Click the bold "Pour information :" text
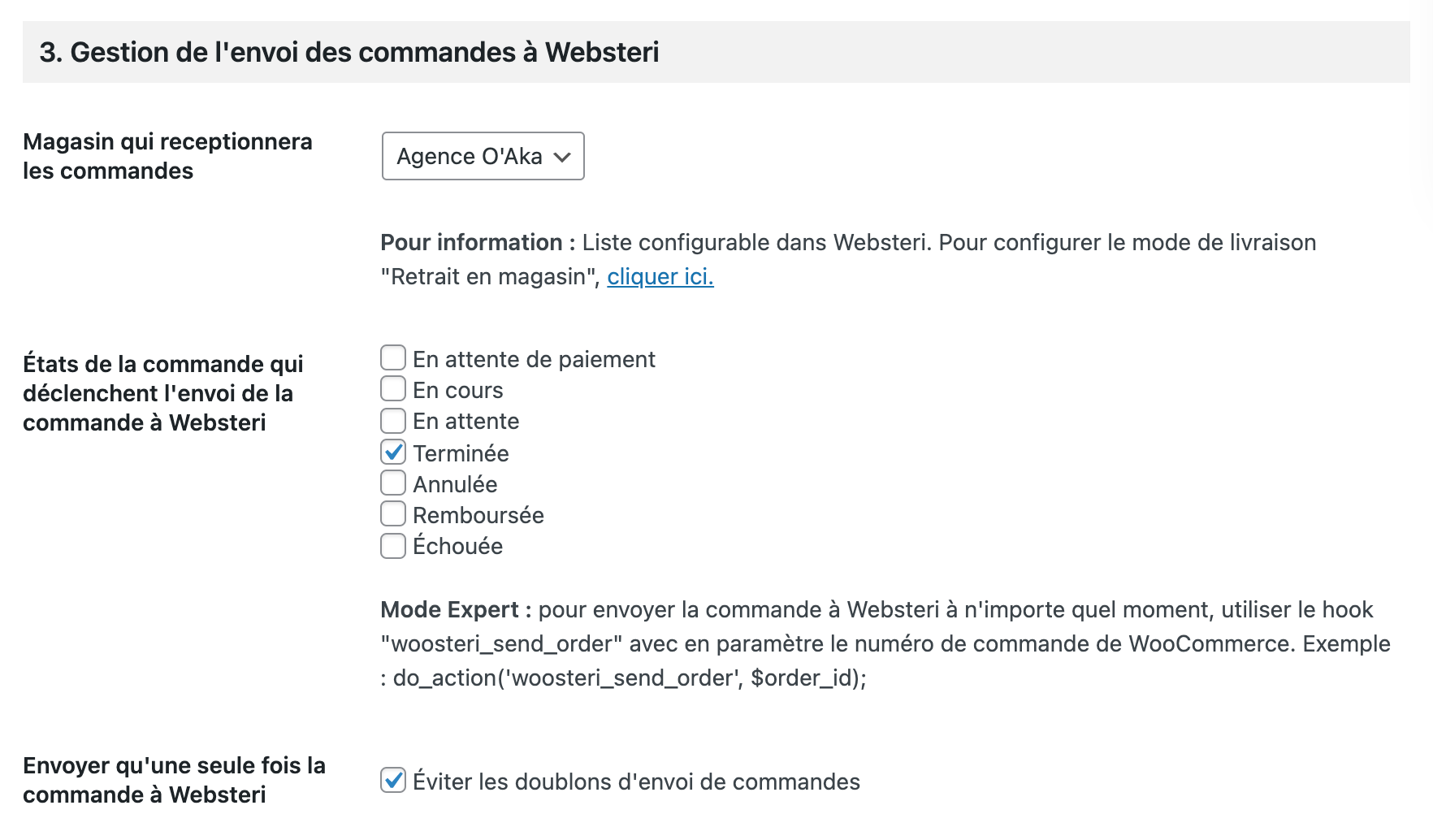Viewport: 1433px width, 840px height. (x=478, y=243)
